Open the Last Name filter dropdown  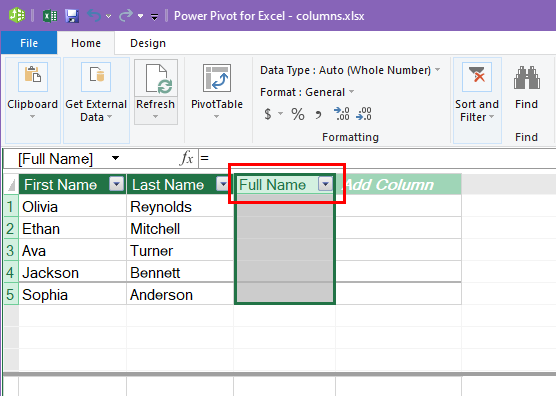pos(223,184)
